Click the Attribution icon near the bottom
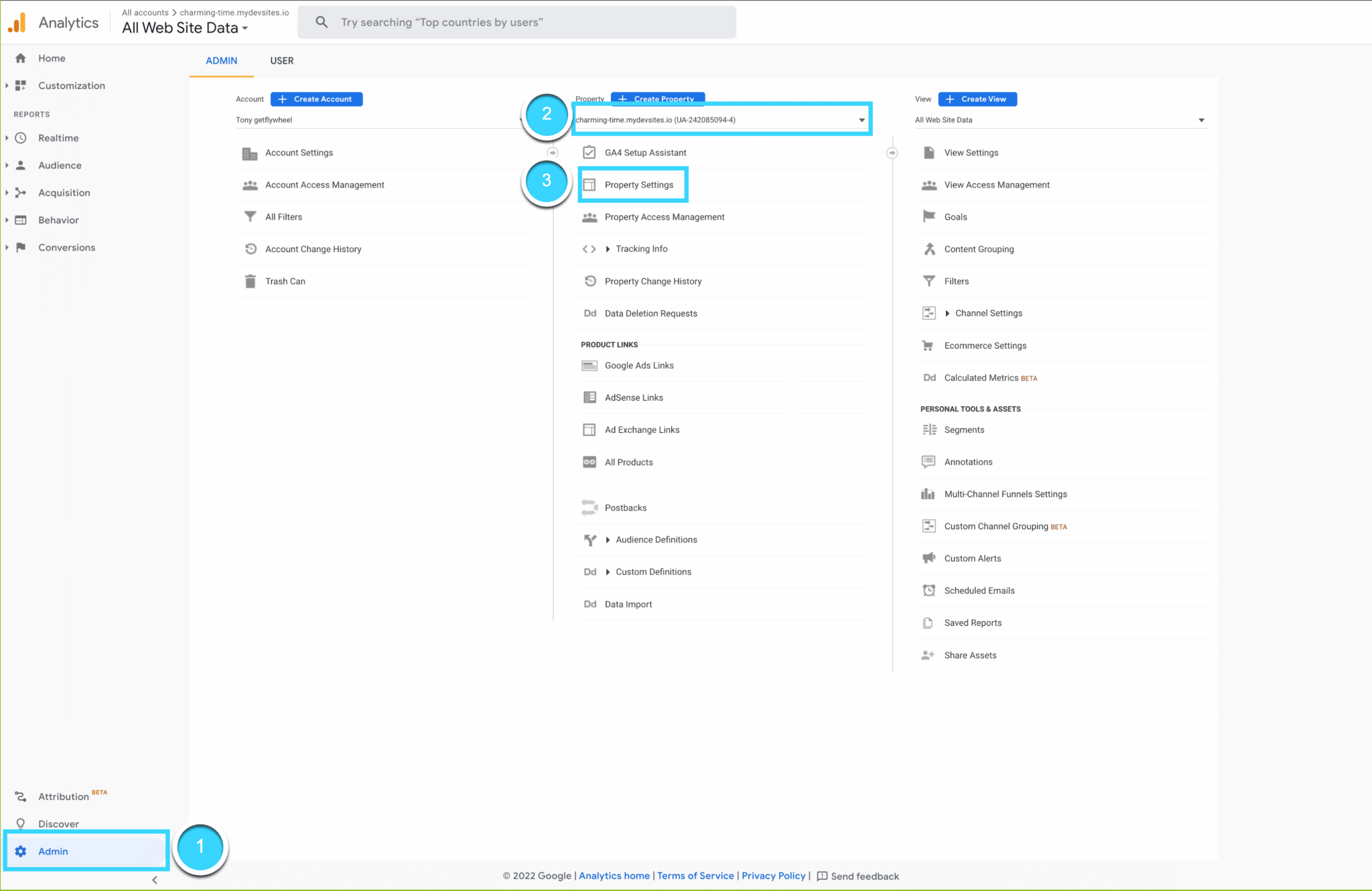This screenshot has height=891, width=1372. [20, 797]
